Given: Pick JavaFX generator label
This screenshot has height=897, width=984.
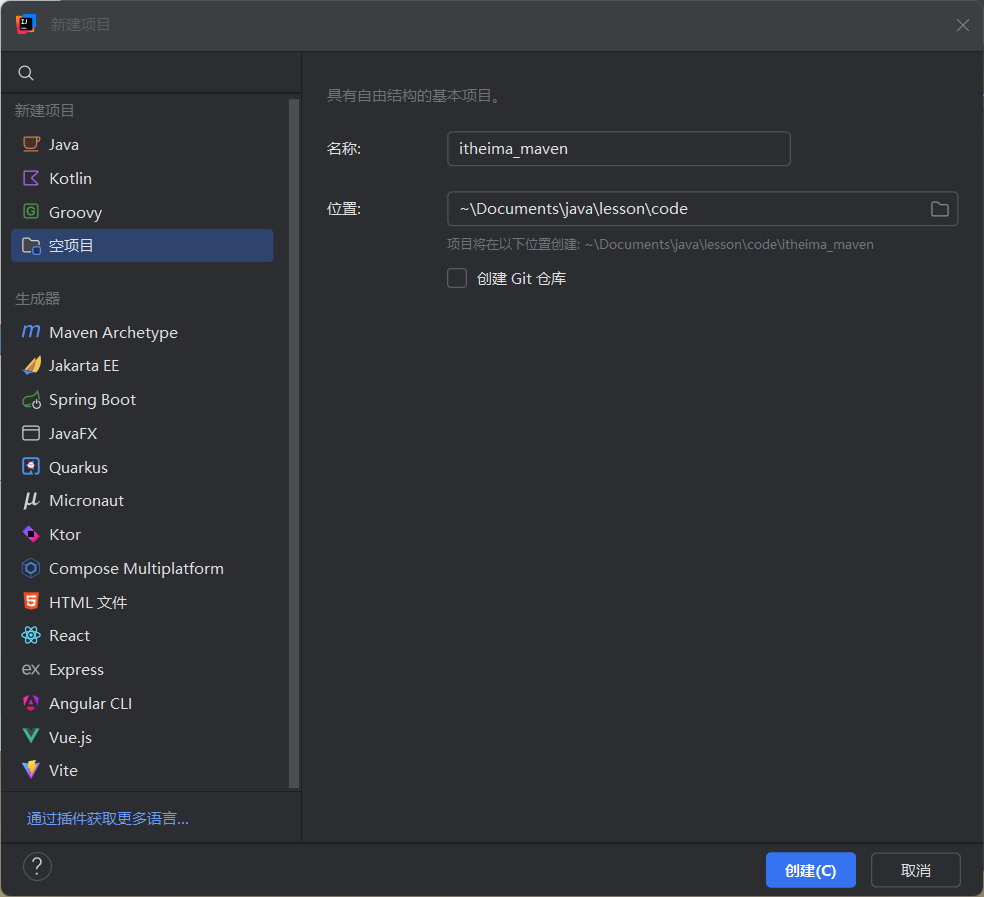Looking at the screenshot, I should click(73, 434).
